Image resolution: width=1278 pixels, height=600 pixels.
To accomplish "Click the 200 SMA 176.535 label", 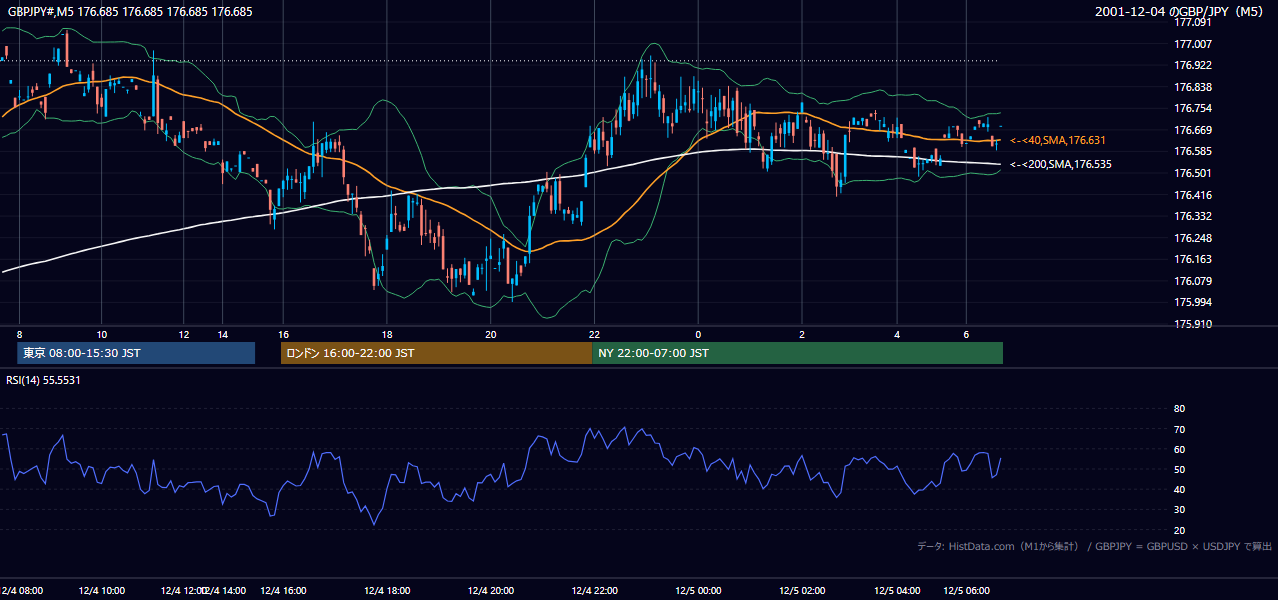I will click(x=1060, y=164).
